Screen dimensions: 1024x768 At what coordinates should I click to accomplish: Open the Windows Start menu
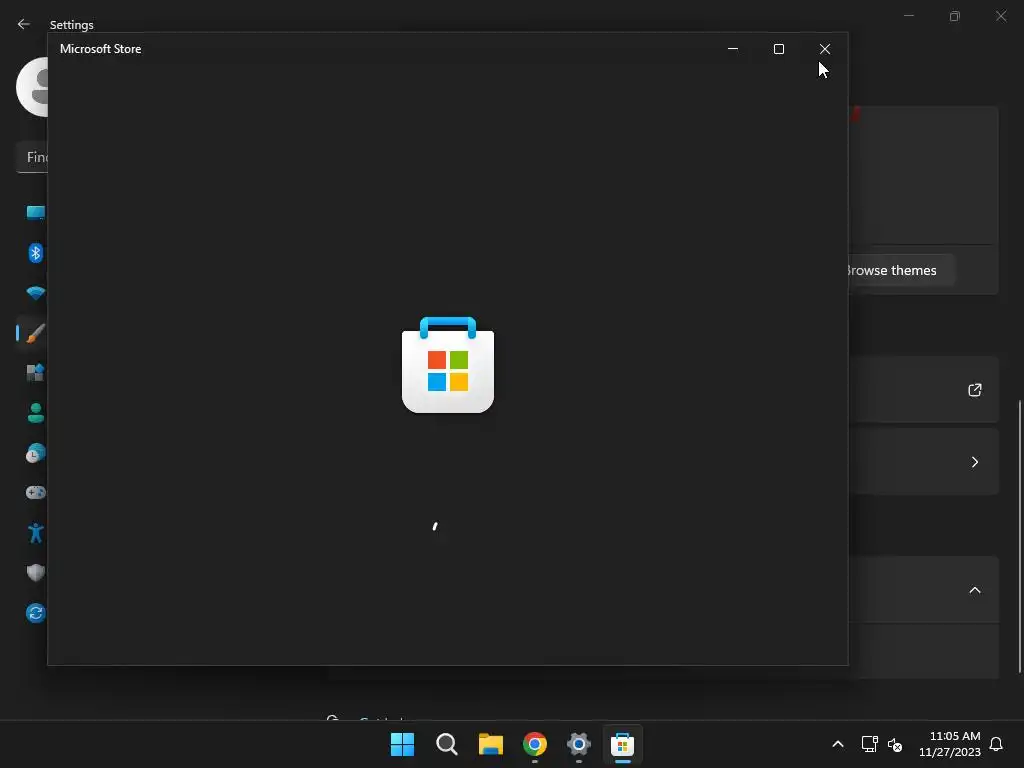click(x=402, y=744)
